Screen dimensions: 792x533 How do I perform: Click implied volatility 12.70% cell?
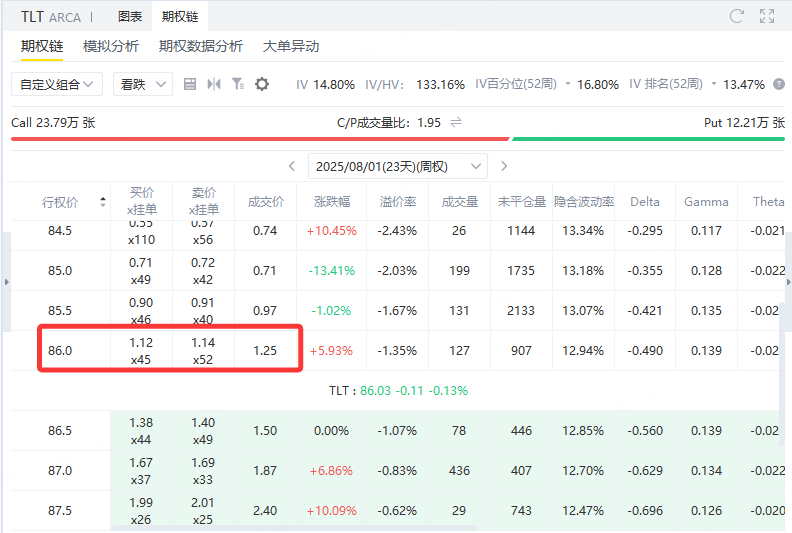[583, 471]
